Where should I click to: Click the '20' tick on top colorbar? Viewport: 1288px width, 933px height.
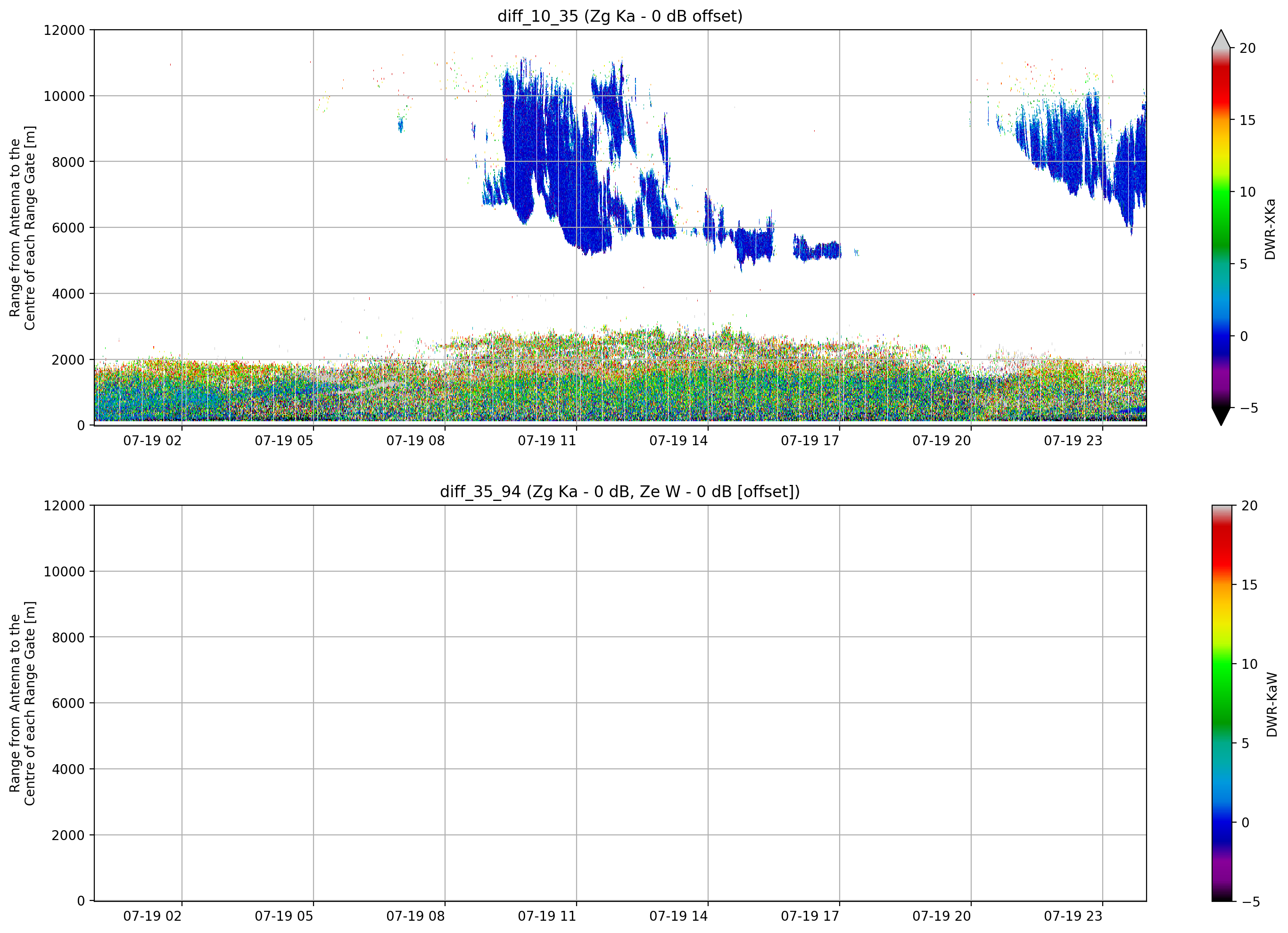(x=1247, y=48)
